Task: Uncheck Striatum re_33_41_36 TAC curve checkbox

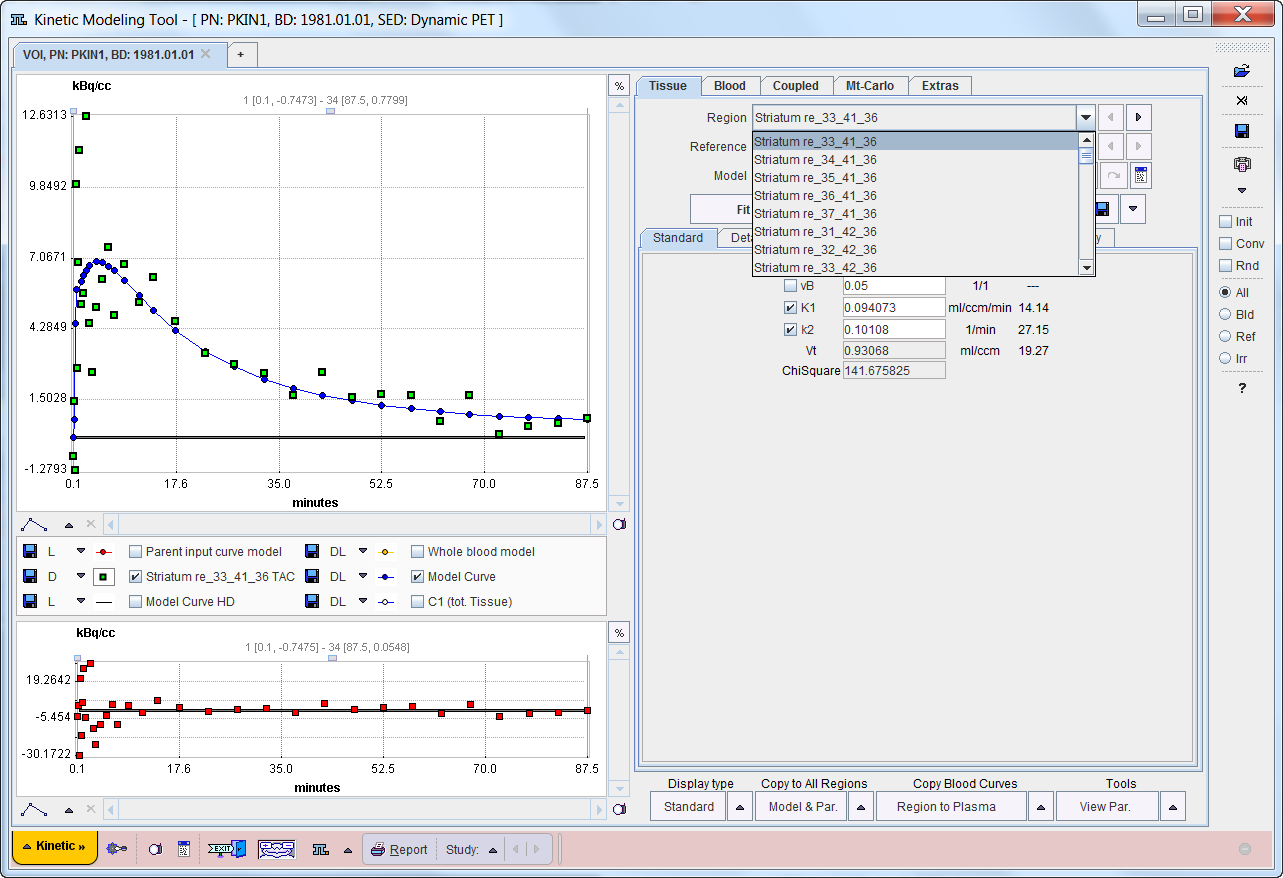Action: coord(136,576)
